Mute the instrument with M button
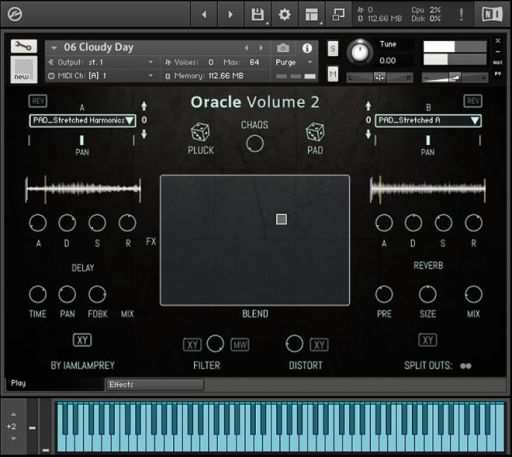Screen dimensions: 512x457 (x=333, y=74)
